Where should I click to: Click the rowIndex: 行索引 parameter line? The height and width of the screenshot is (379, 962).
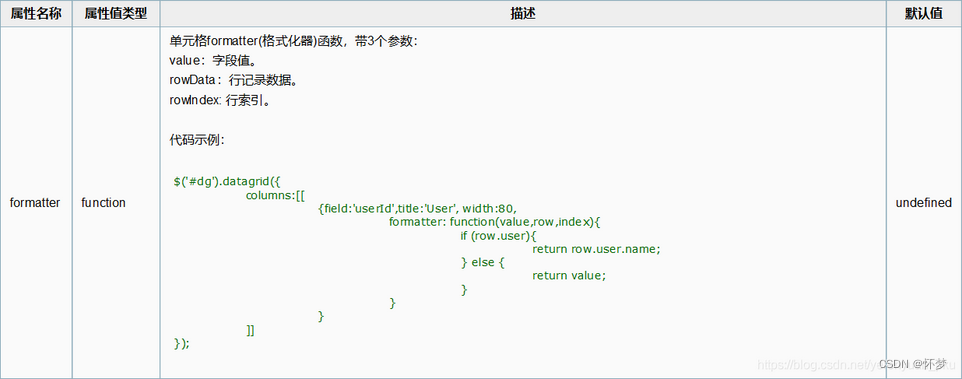(220, 100)
